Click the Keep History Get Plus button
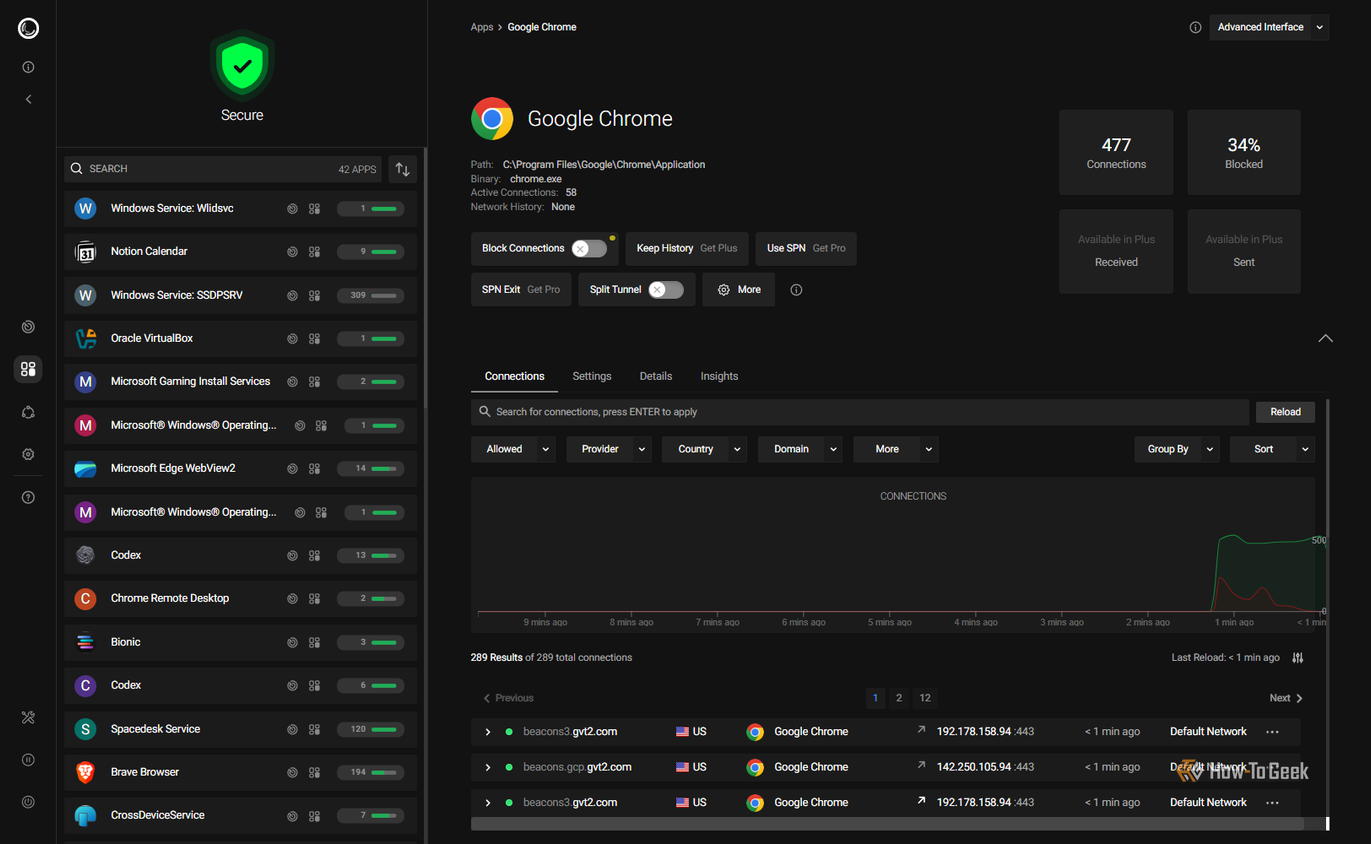This screenshot has width=1371, height=844. [687, 248]
